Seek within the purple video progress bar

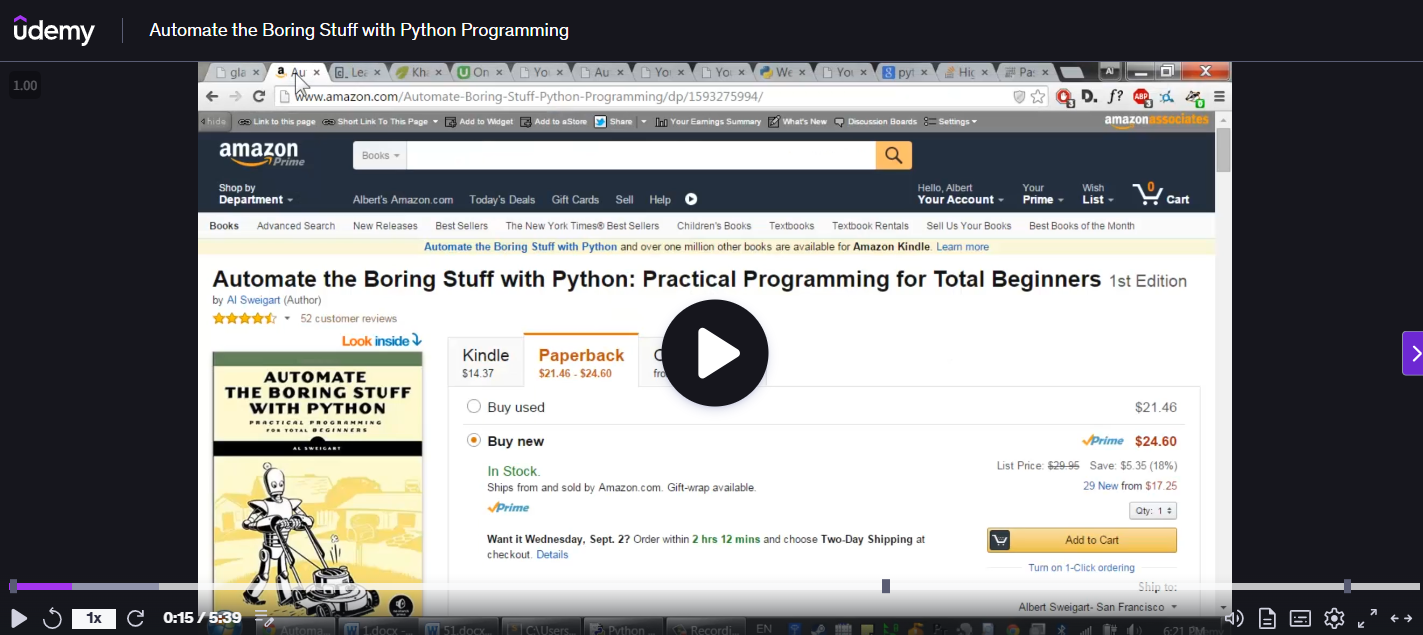(x=40, y=586)
